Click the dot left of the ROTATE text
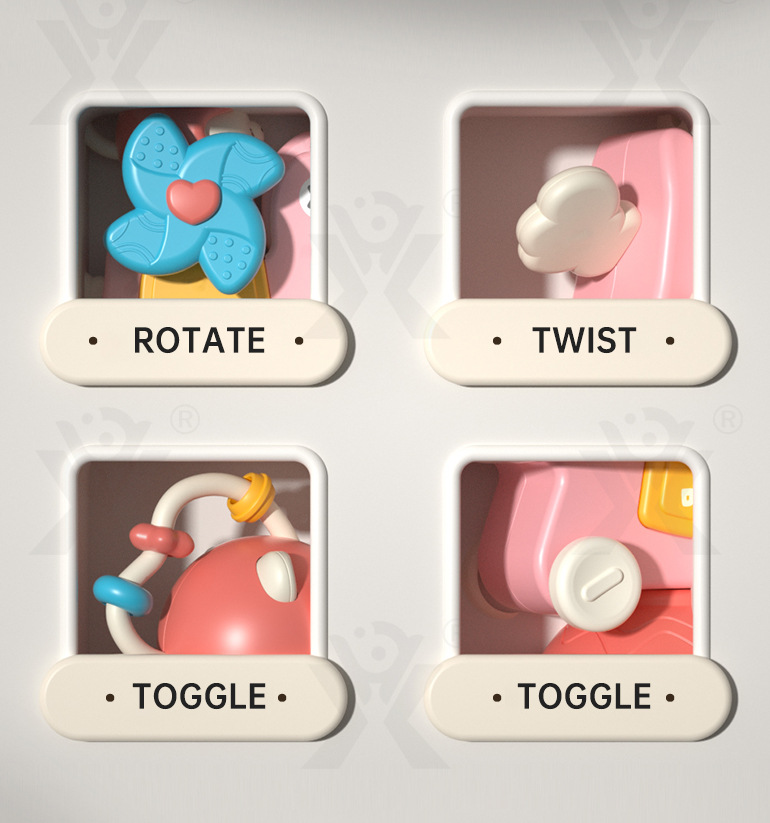Screen dimensions: 770x823 (x=93, y=341)
